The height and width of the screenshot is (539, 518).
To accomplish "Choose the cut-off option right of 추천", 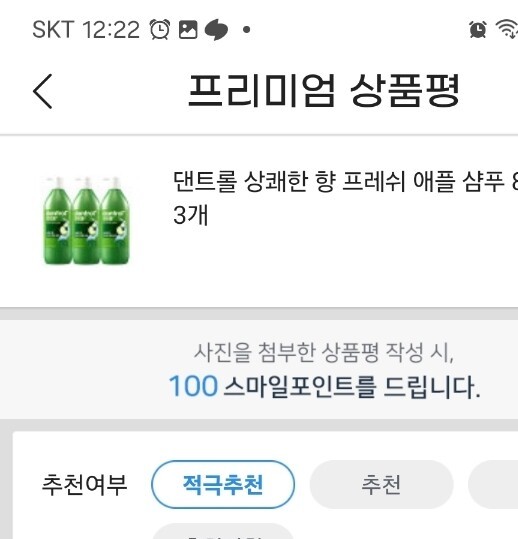I will pos(493,484).
